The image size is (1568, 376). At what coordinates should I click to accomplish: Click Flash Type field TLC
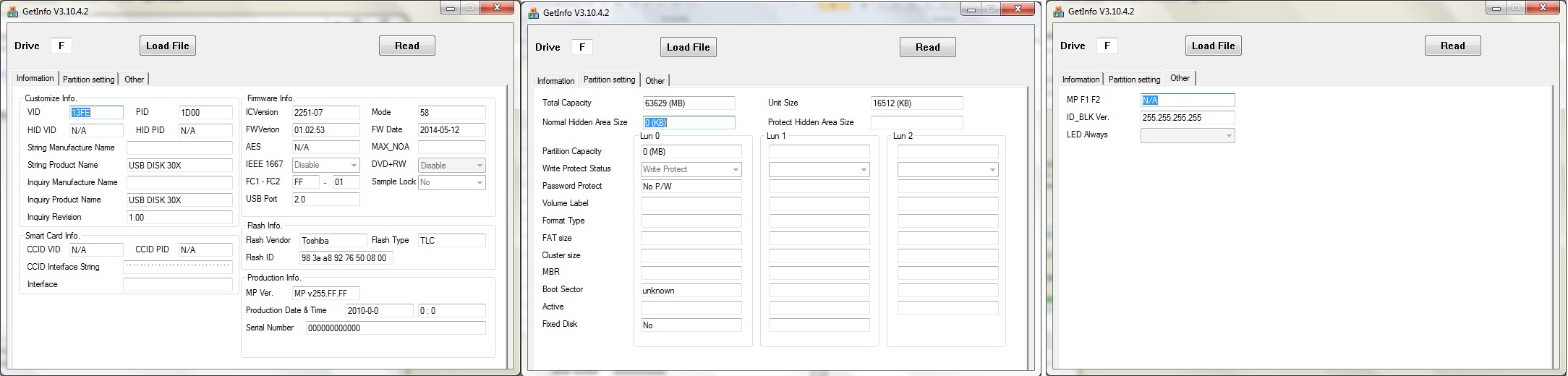[x=452, y=240]
